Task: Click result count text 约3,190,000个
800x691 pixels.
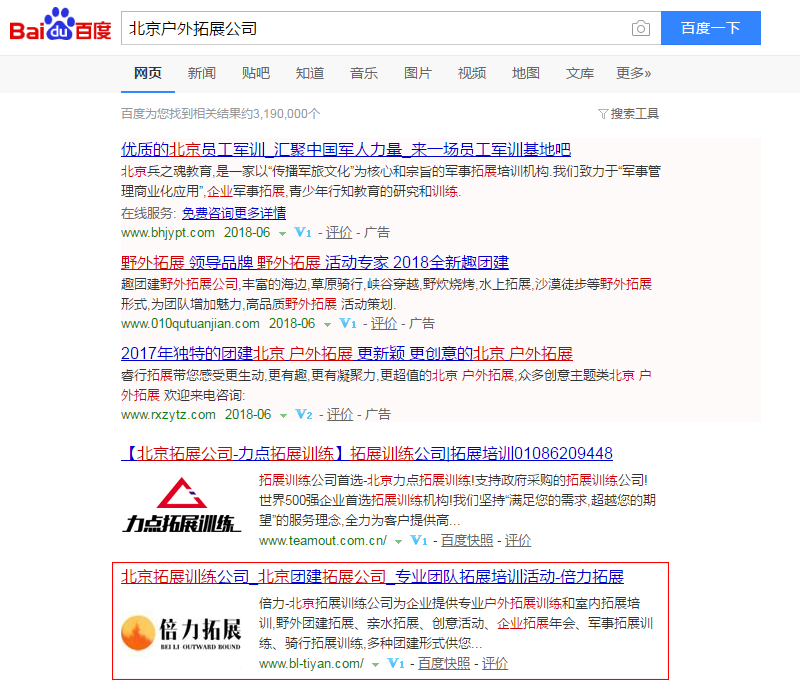Action: coord(280,114)
